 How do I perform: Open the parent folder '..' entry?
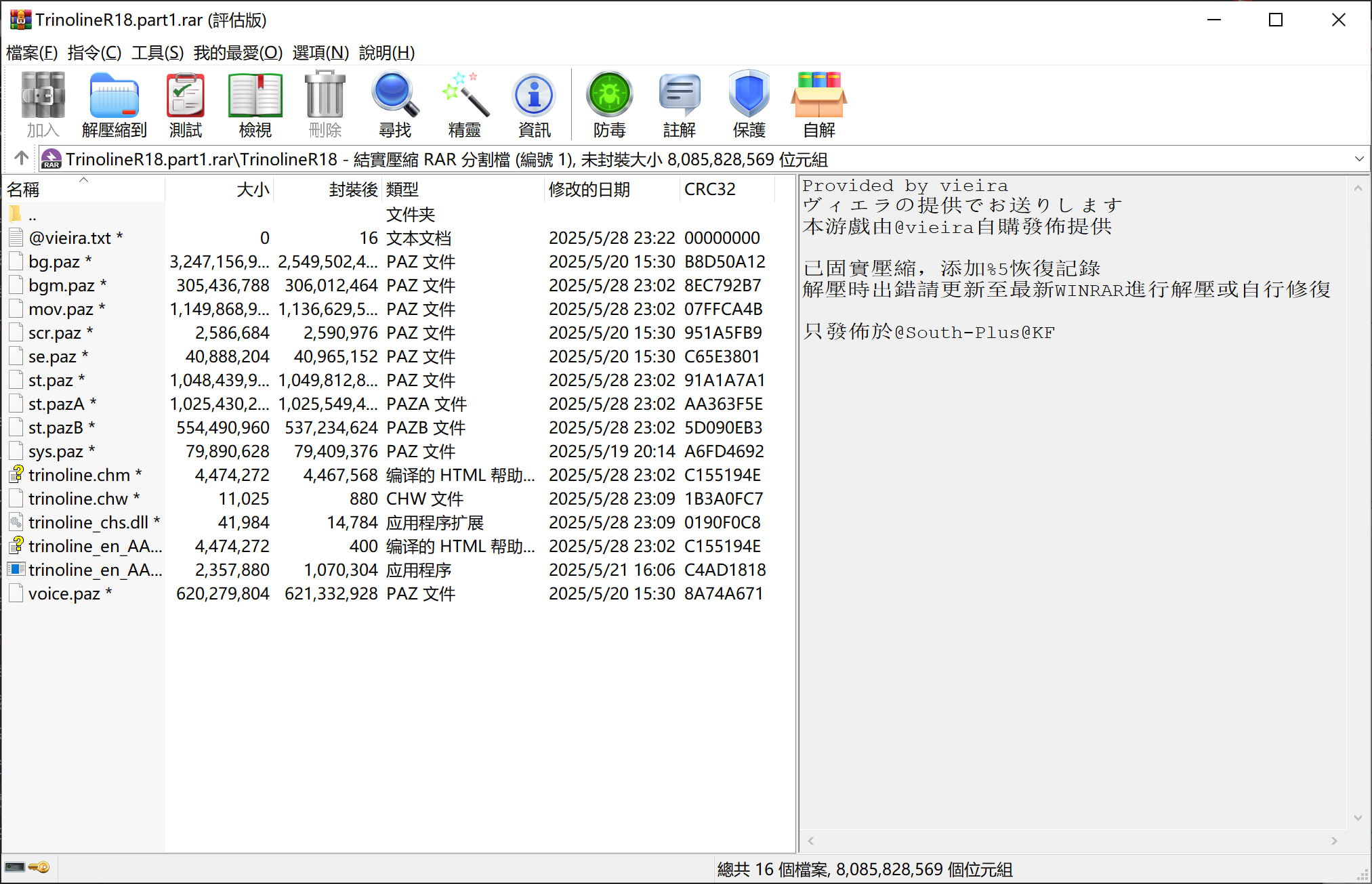tap(33, 215)
